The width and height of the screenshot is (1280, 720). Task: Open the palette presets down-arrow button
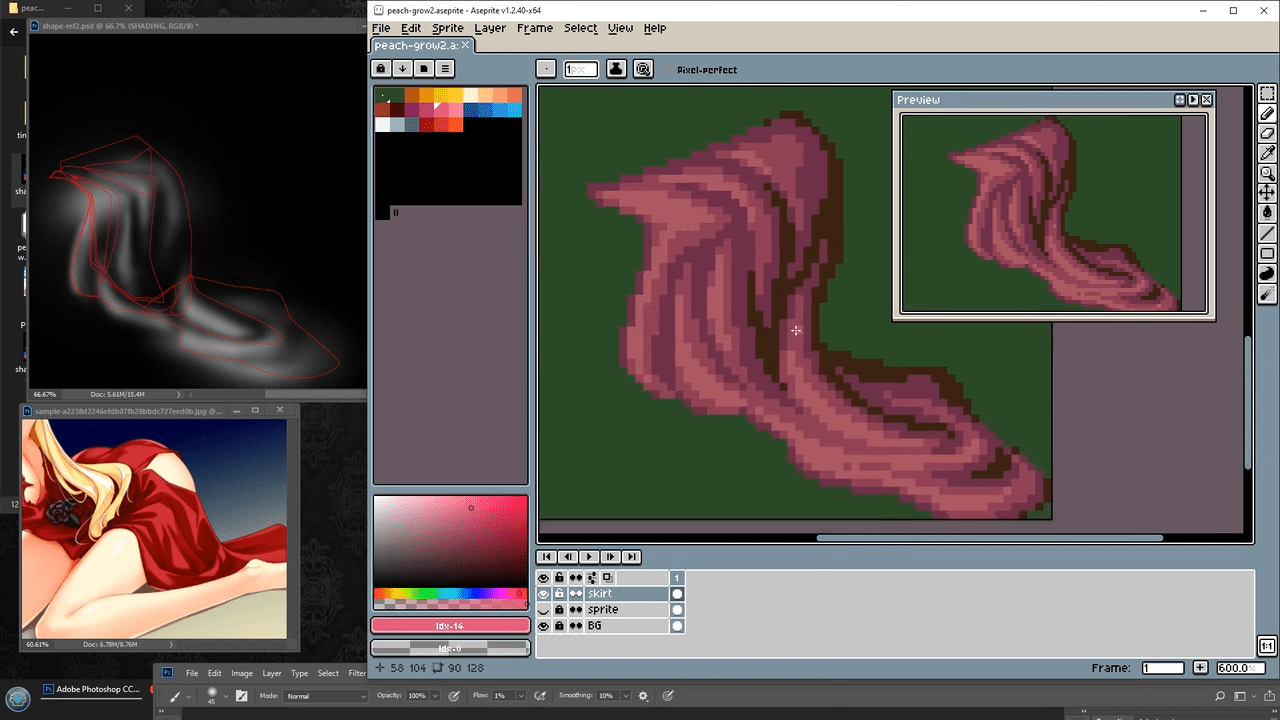pos(402,69)
